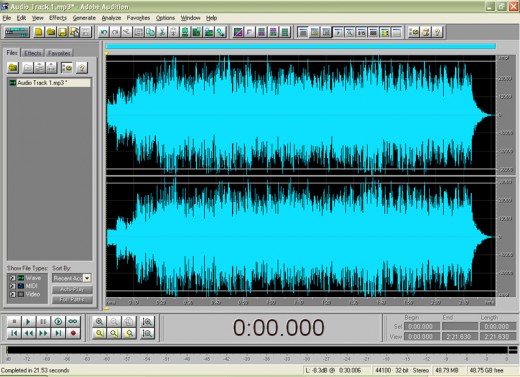Toggle the Full Paths button

tap(72, 299)
